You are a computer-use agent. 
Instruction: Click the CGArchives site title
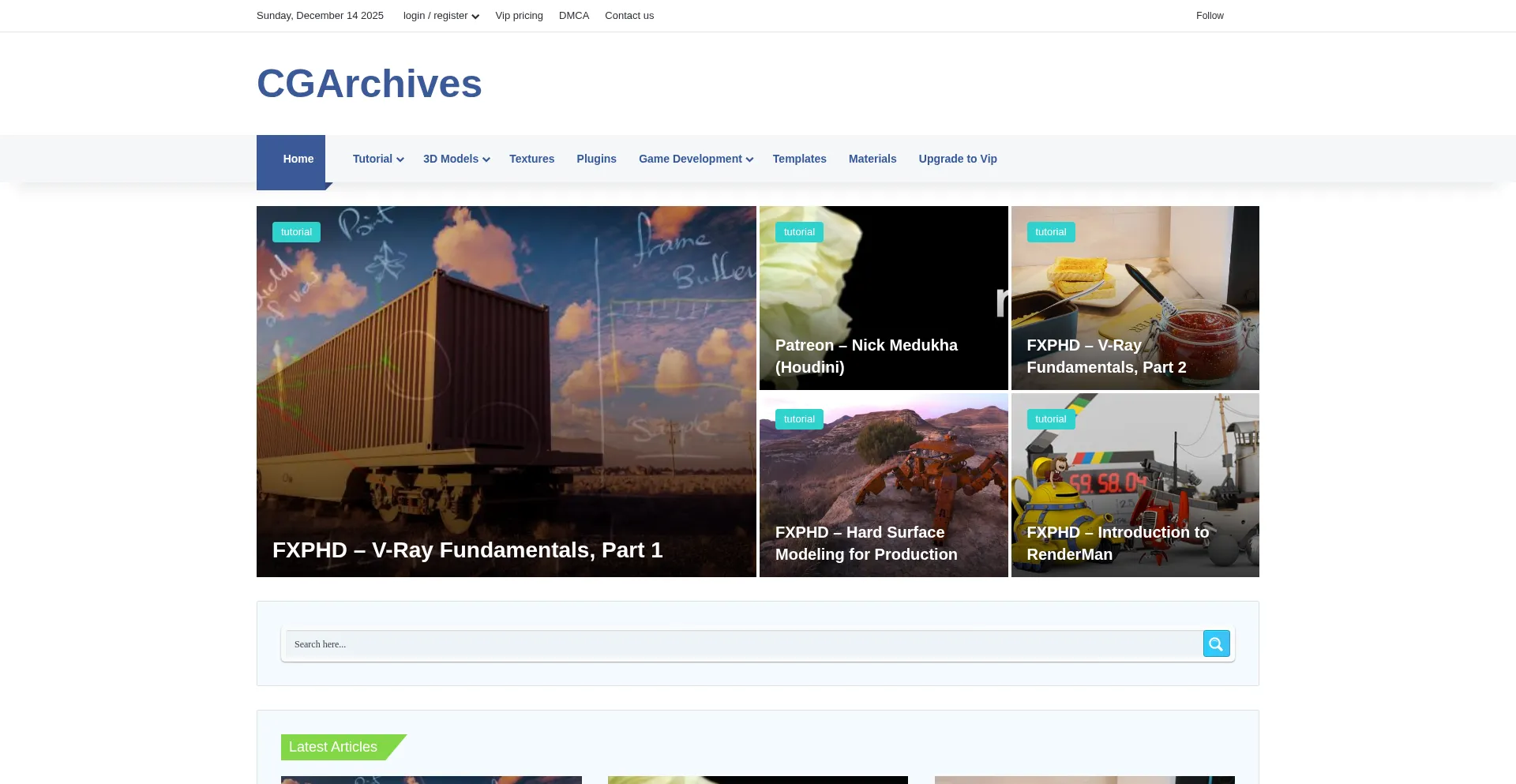[x=369, y=83]
